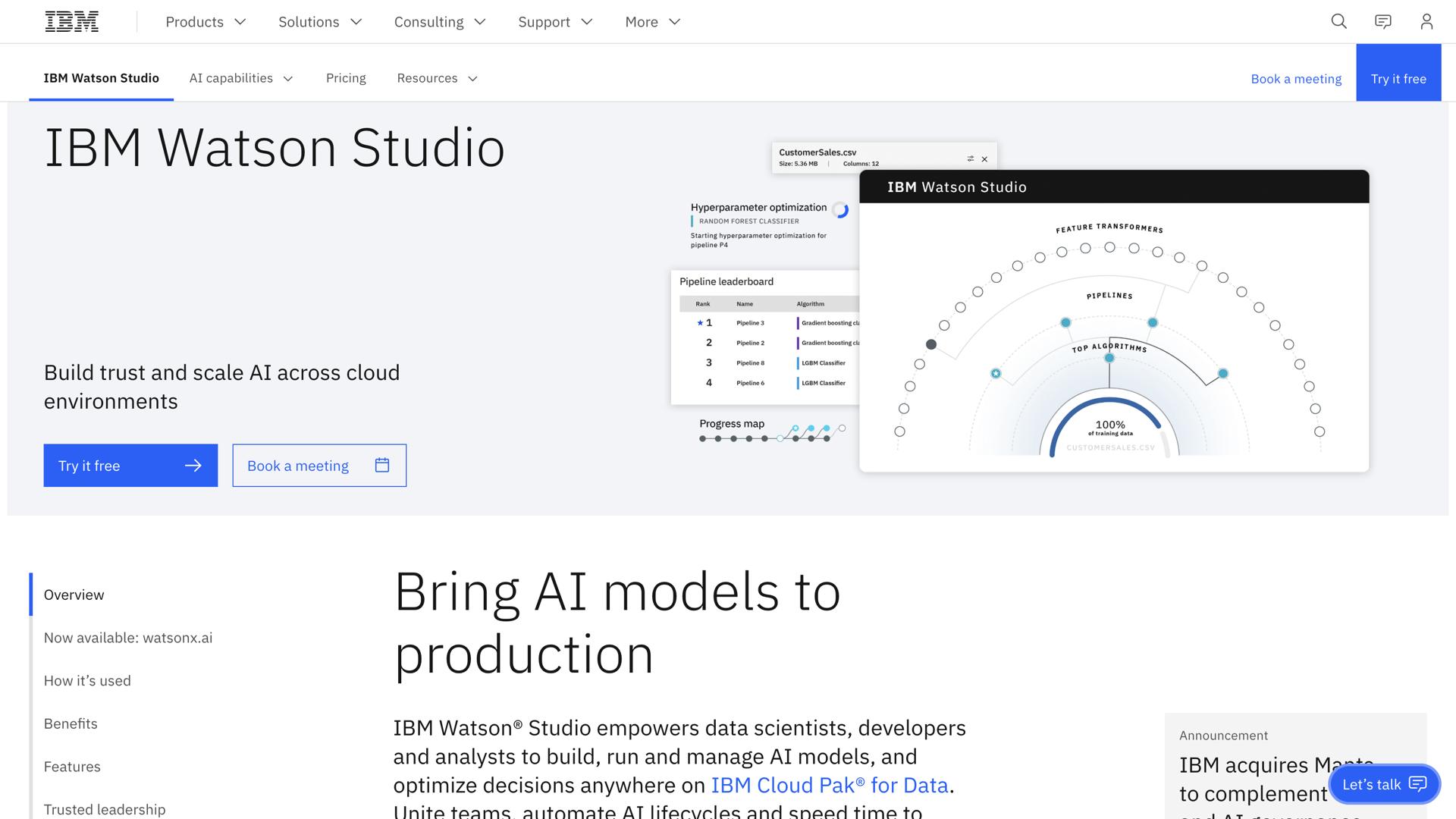Select 'How it's used' in the sidebar
The width and height of the screenshot is (1456, 819).
point(87,680)
